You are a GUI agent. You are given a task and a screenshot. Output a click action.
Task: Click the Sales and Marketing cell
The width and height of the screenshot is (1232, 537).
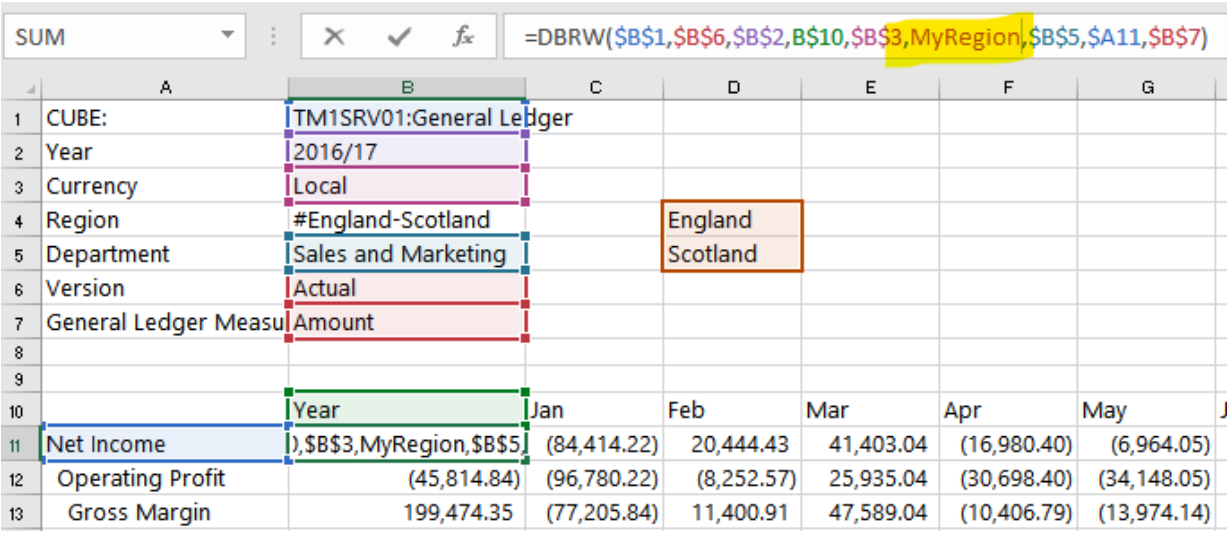pos(407,254)
